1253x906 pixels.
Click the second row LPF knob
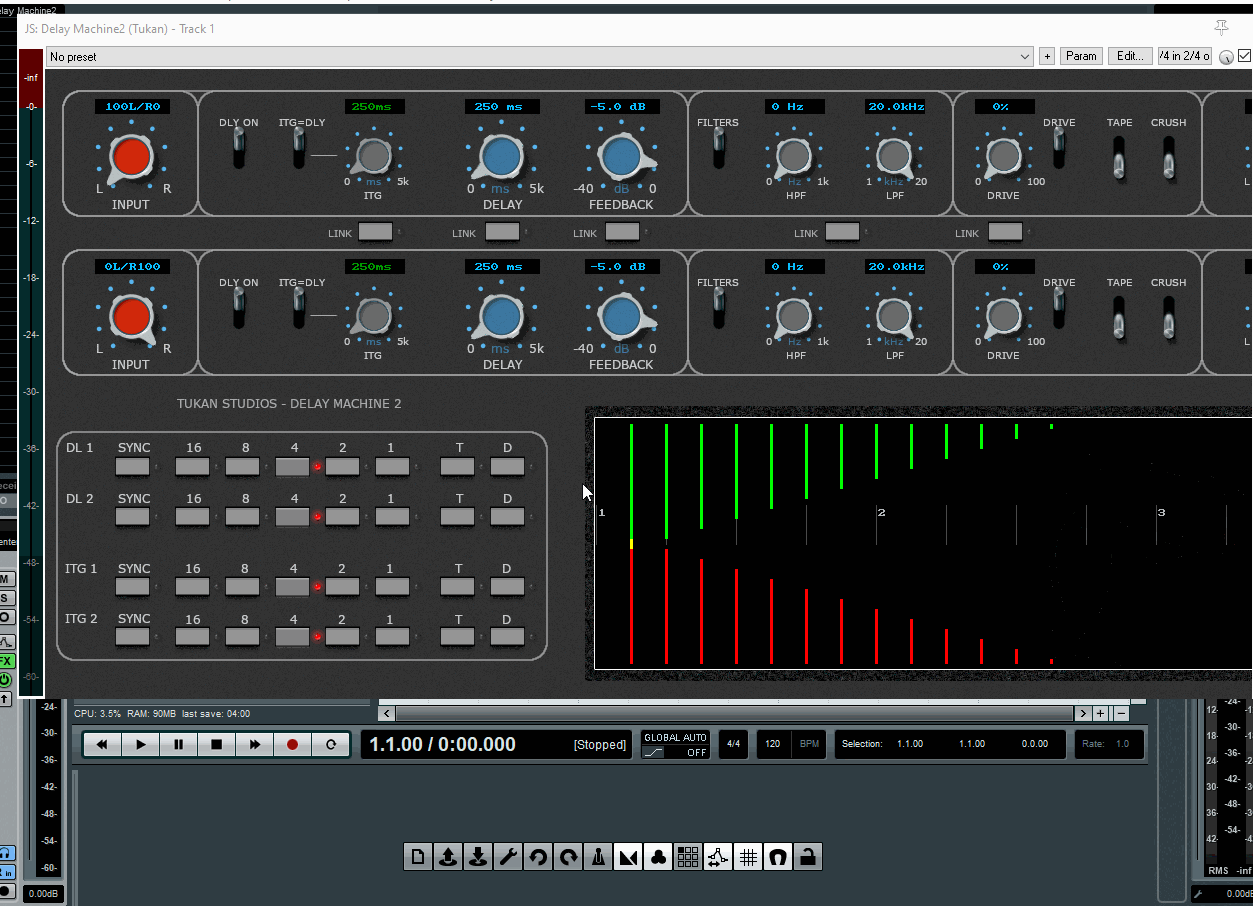click(x=893, y=316)
